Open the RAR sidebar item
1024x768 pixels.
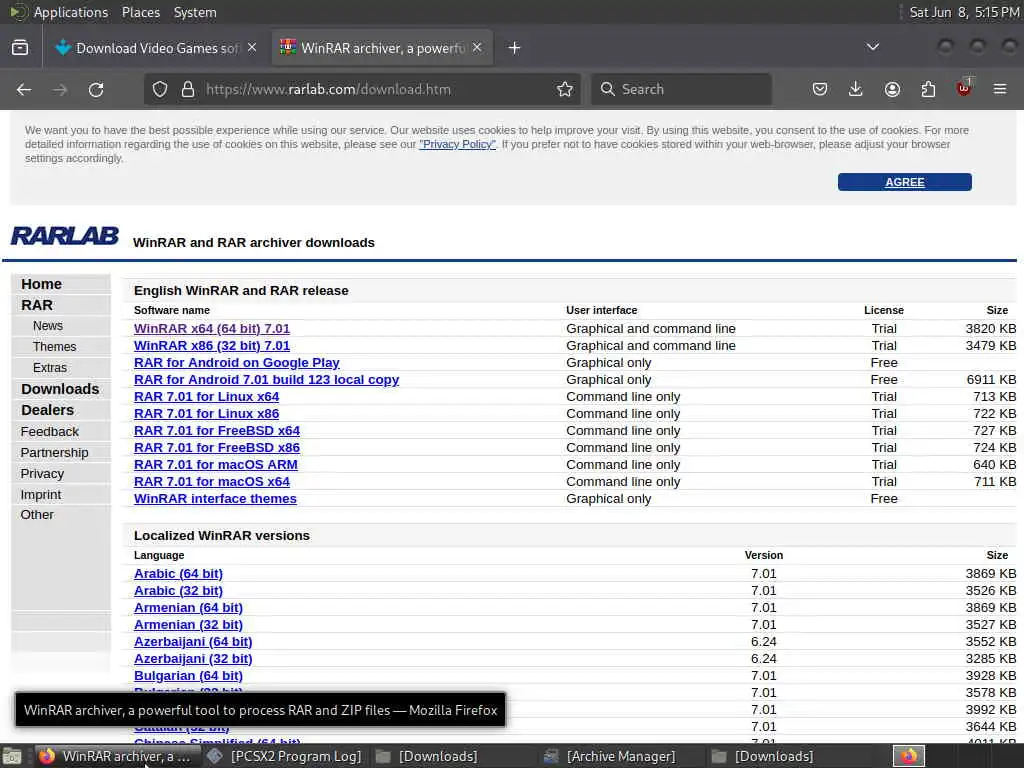click(x=37, y=305)
